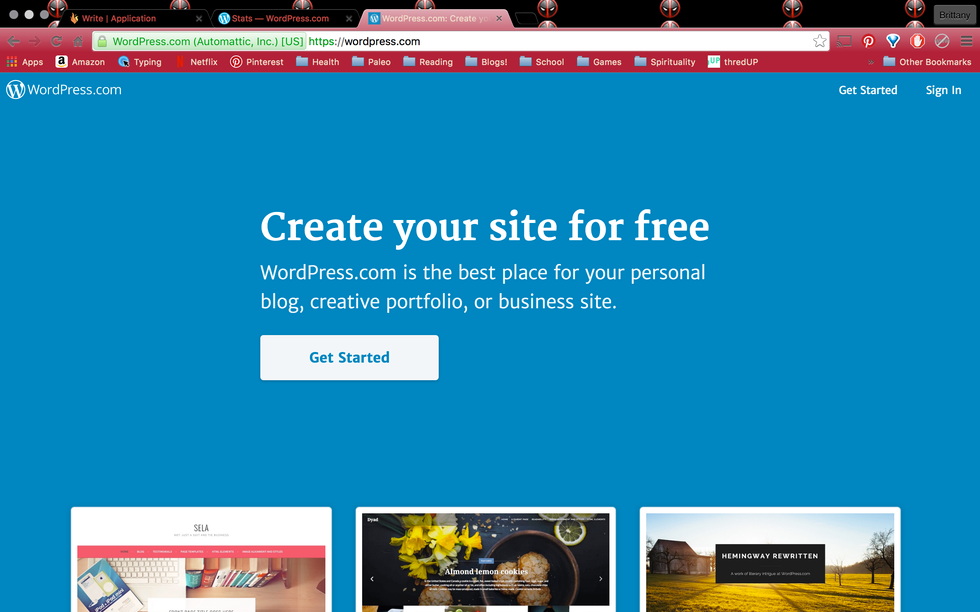This screenshot has height=612, width=980.
Task: Reload the page with the refresh icon
Action: 56,41
